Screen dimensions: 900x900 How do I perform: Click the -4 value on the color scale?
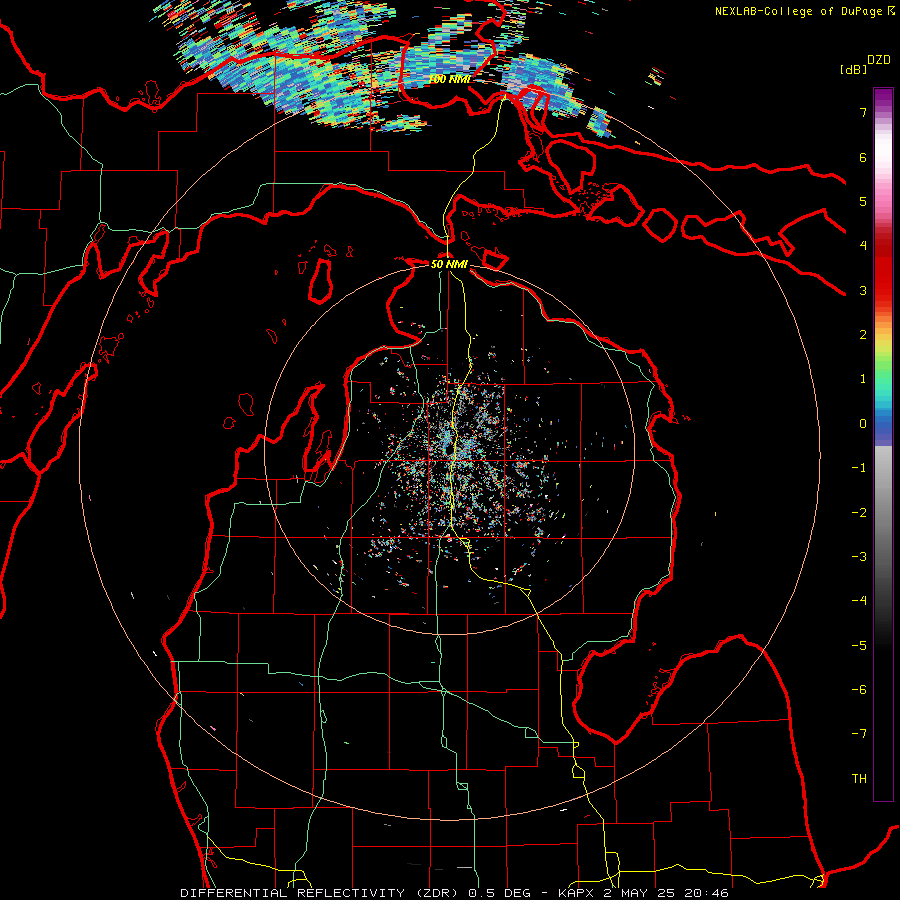(859, 601)
